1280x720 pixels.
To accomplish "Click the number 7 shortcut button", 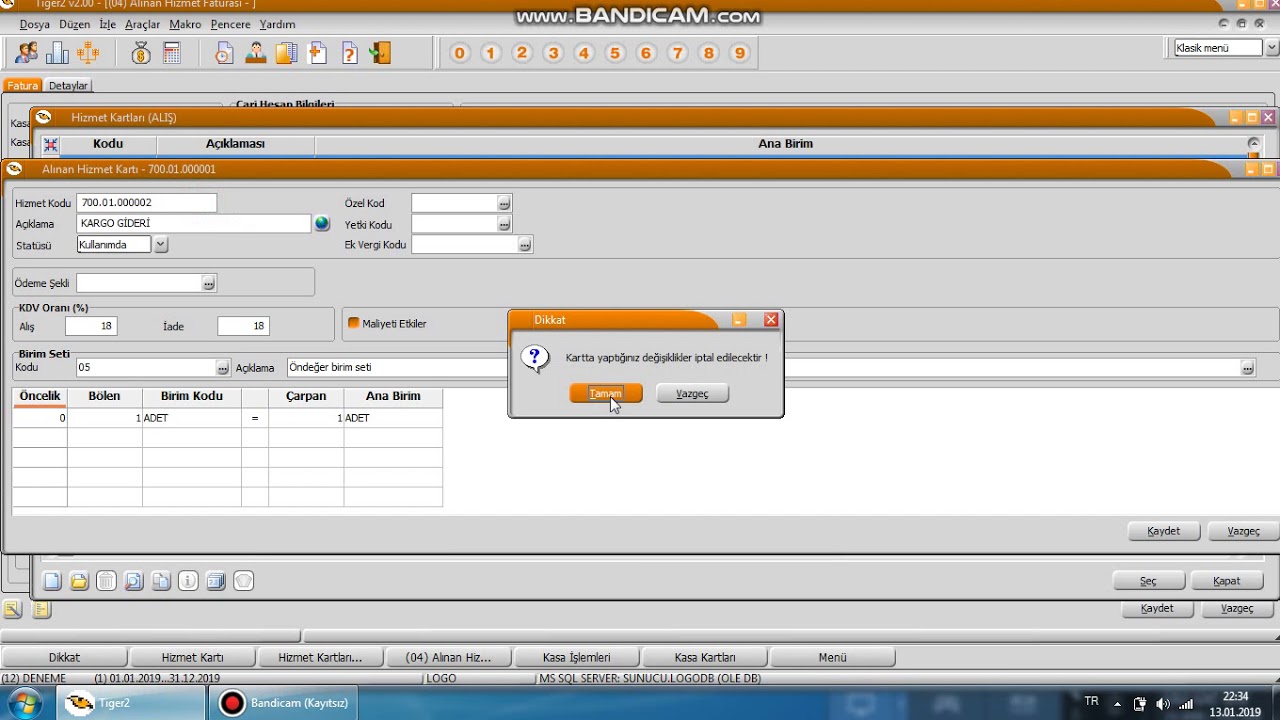I will (678, 53).
